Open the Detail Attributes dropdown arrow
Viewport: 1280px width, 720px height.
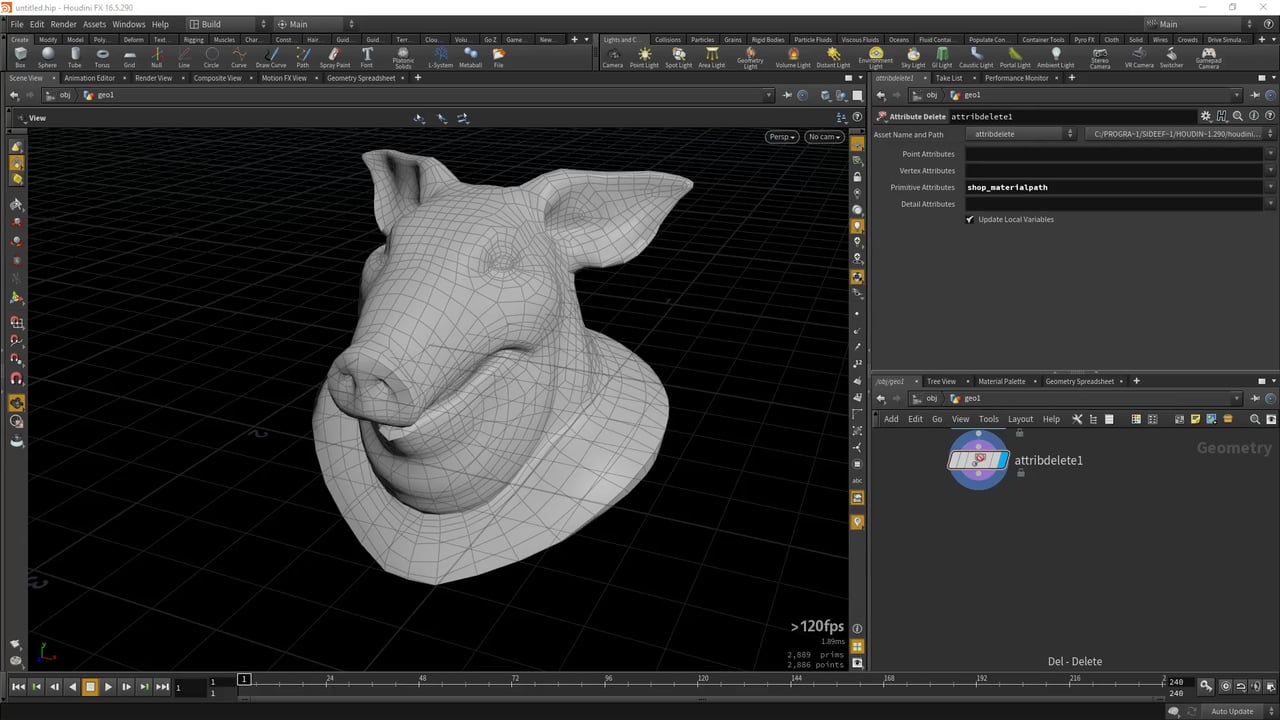coord(1270,204)
